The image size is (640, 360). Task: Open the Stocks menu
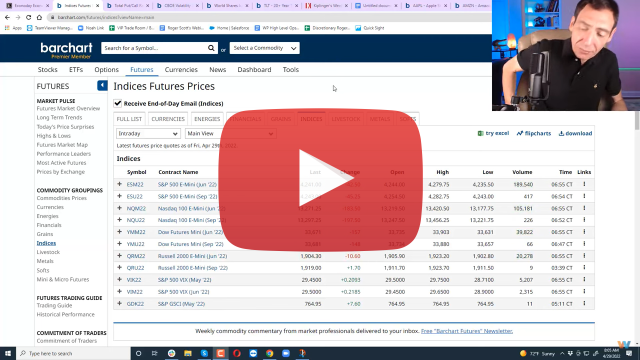coord(47,70)
